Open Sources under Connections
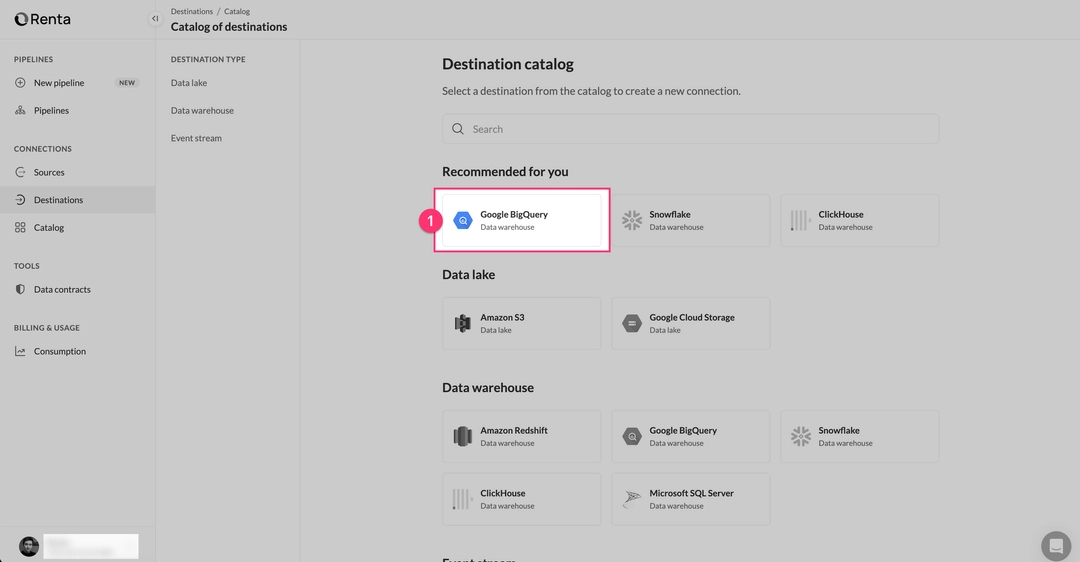This screenshot has height=562, width=1080. click(77, 172)
